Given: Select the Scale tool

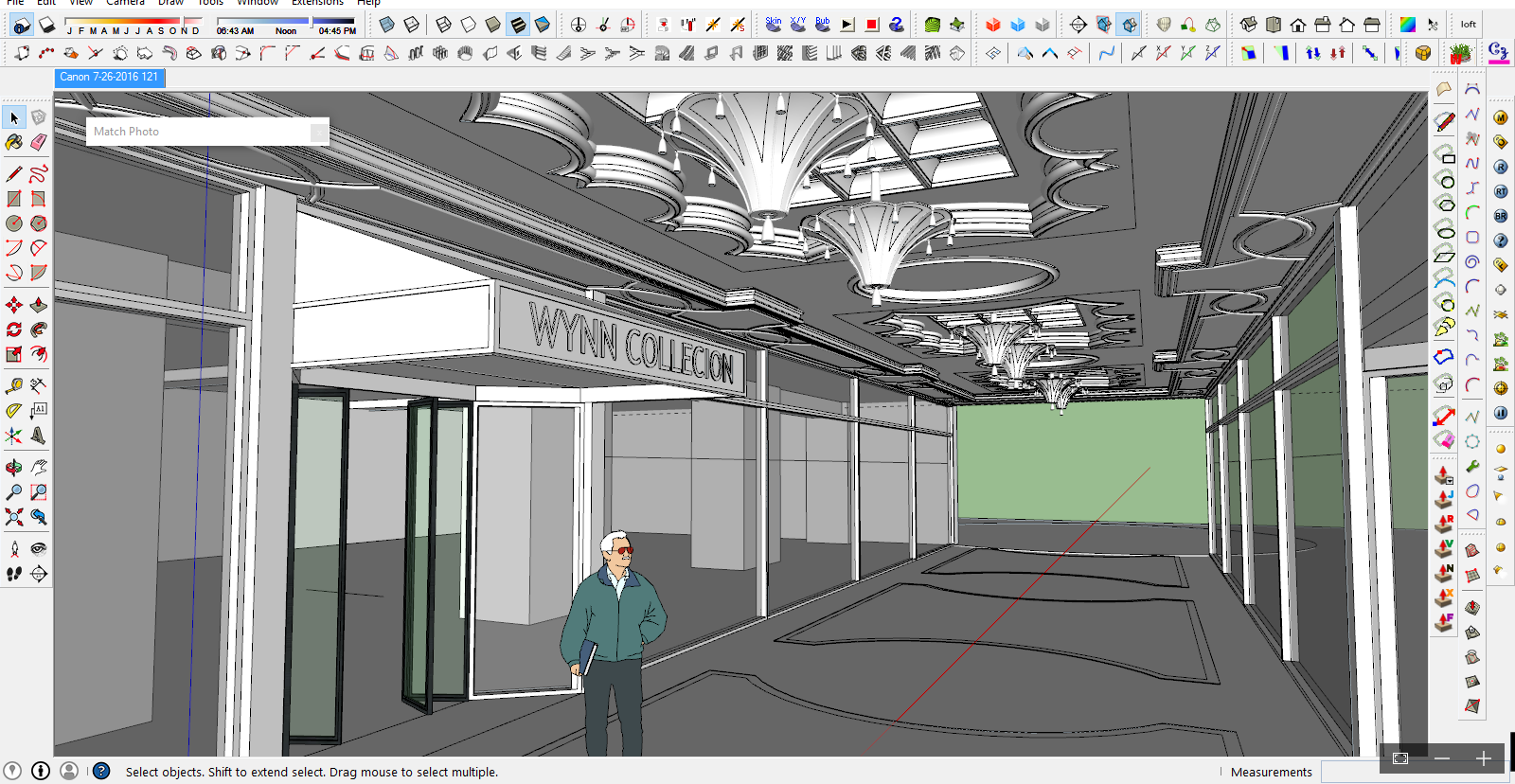Looking at the screenshot, I should [14, 354].
